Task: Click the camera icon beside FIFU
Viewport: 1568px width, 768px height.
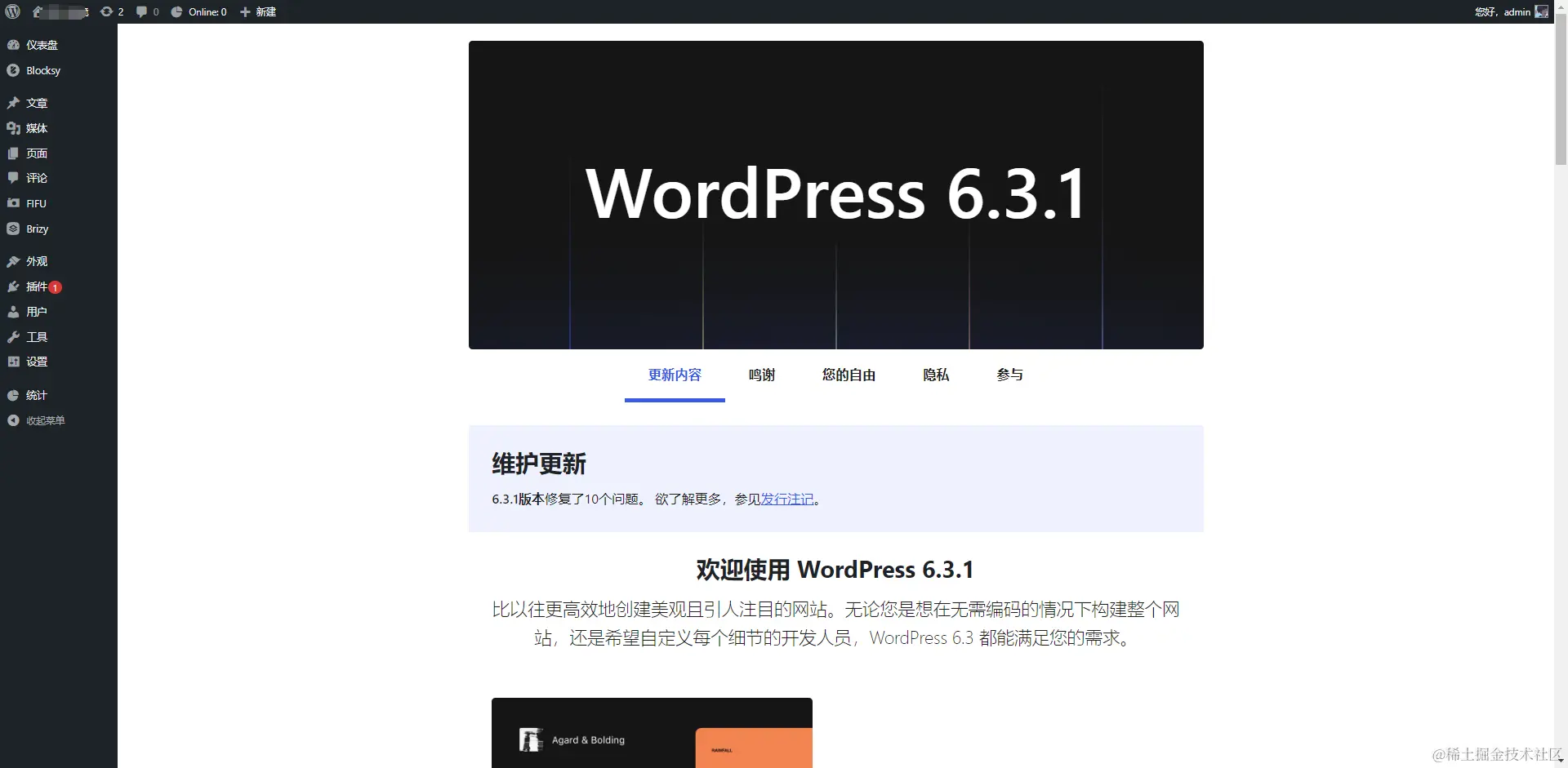Action: (x=13, y=203)
